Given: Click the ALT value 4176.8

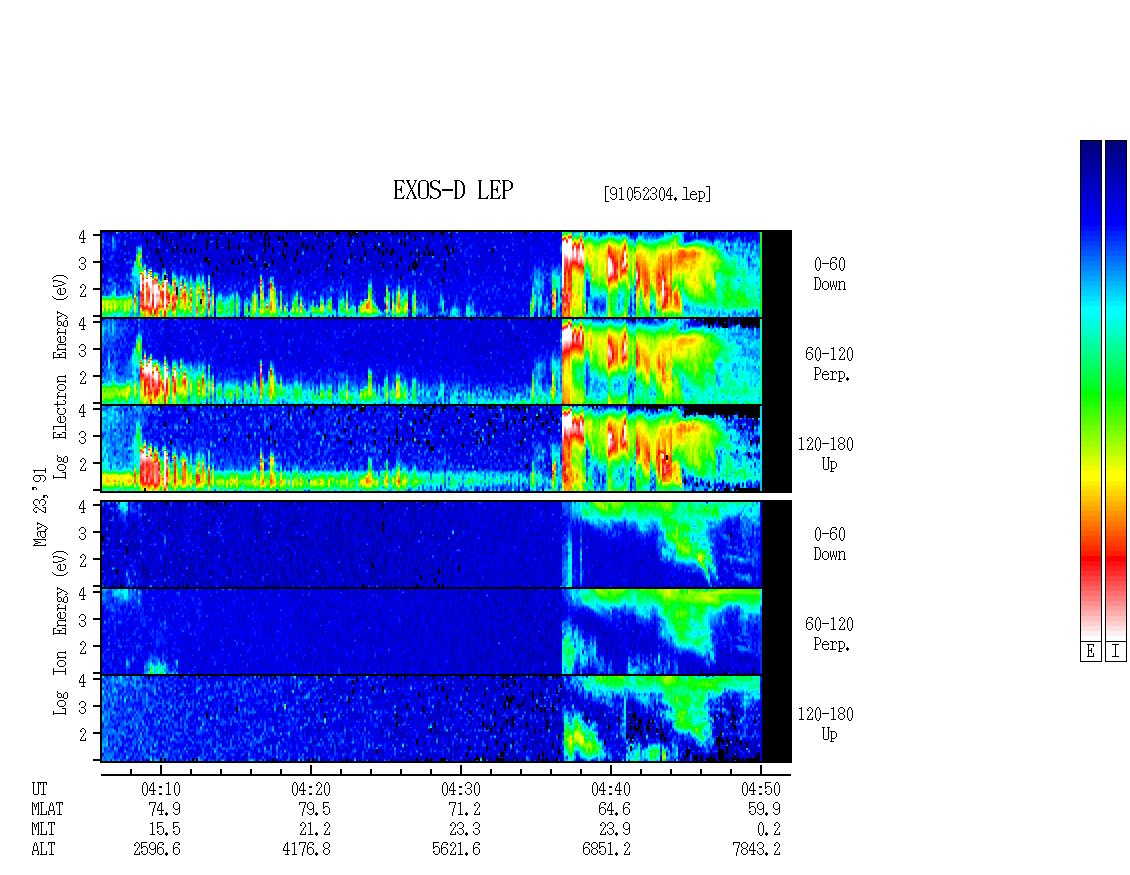Looking at the screenshot, I should coord(307,849).
